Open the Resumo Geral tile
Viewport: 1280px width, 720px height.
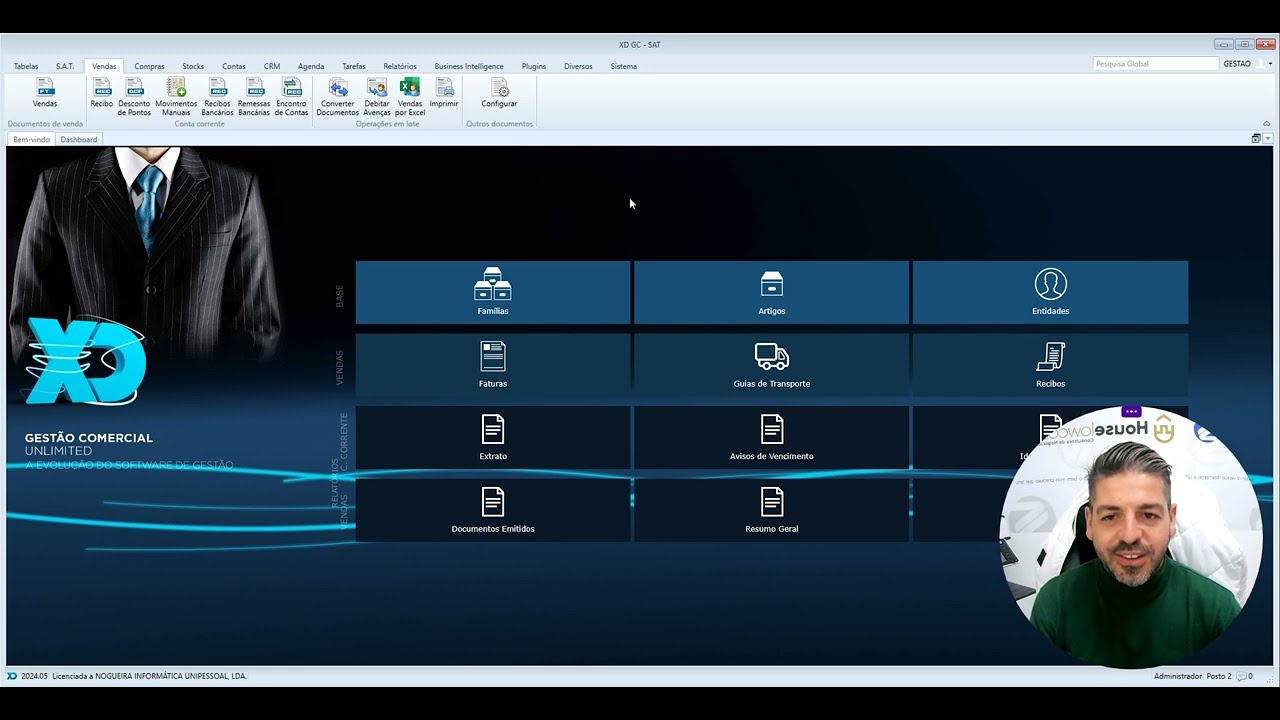772,510
